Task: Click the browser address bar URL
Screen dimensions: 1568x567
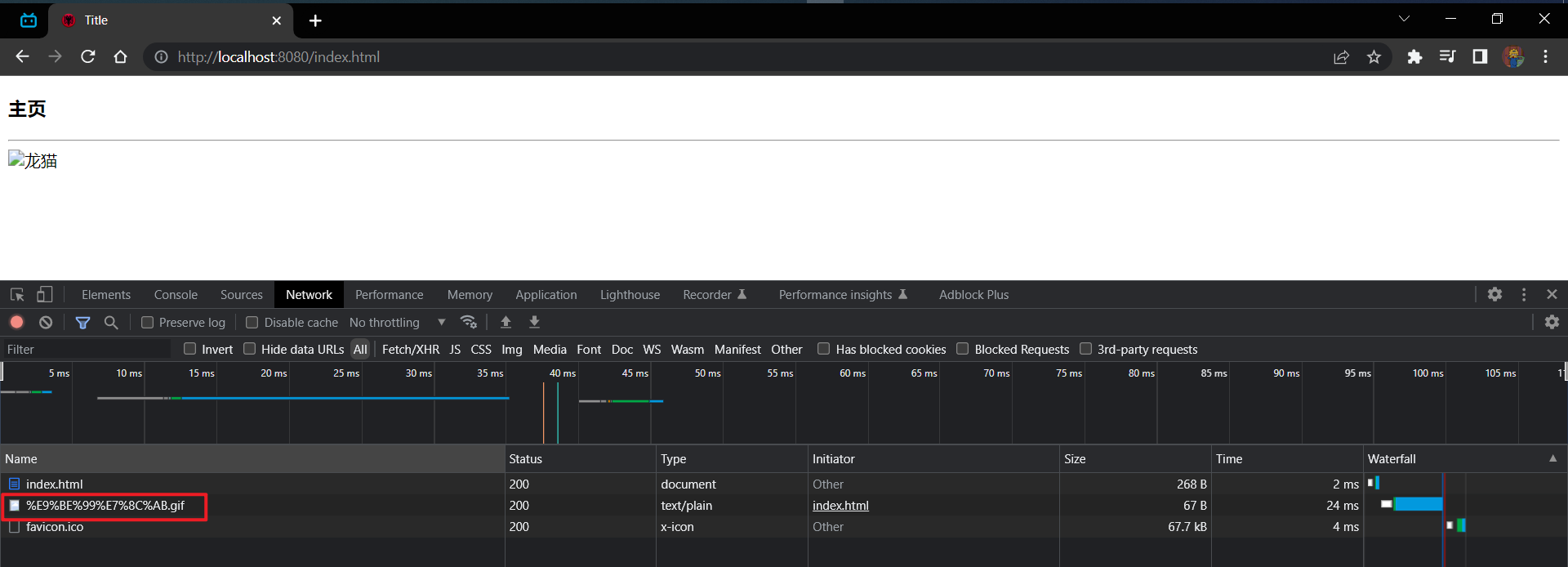Action: coord(278,56)
